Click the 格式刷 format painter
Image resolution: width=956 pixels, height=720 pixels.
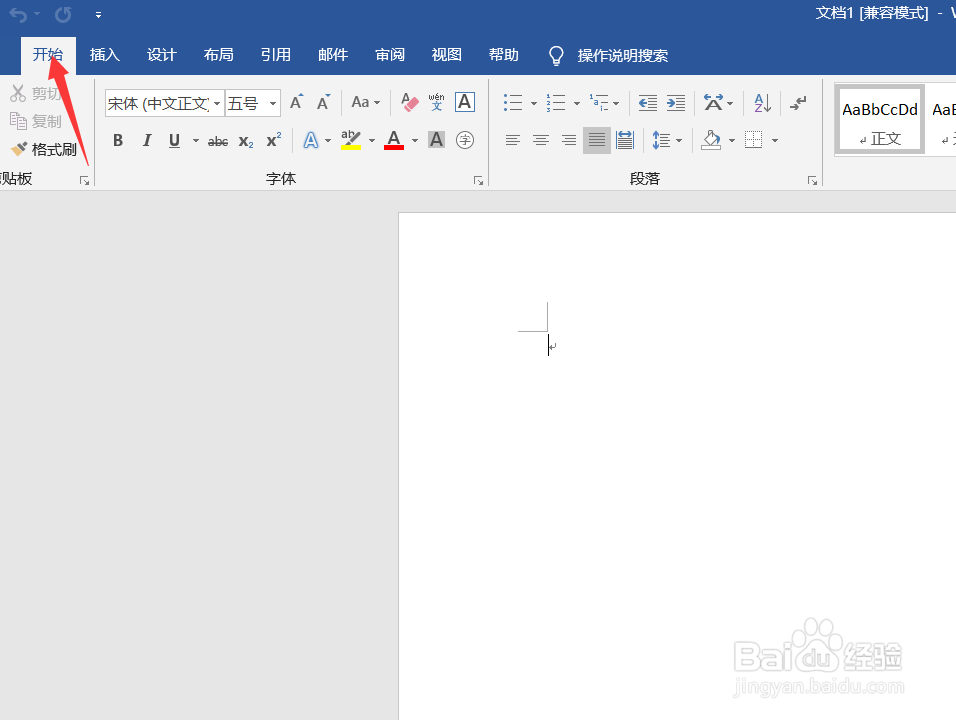[43, 149]
